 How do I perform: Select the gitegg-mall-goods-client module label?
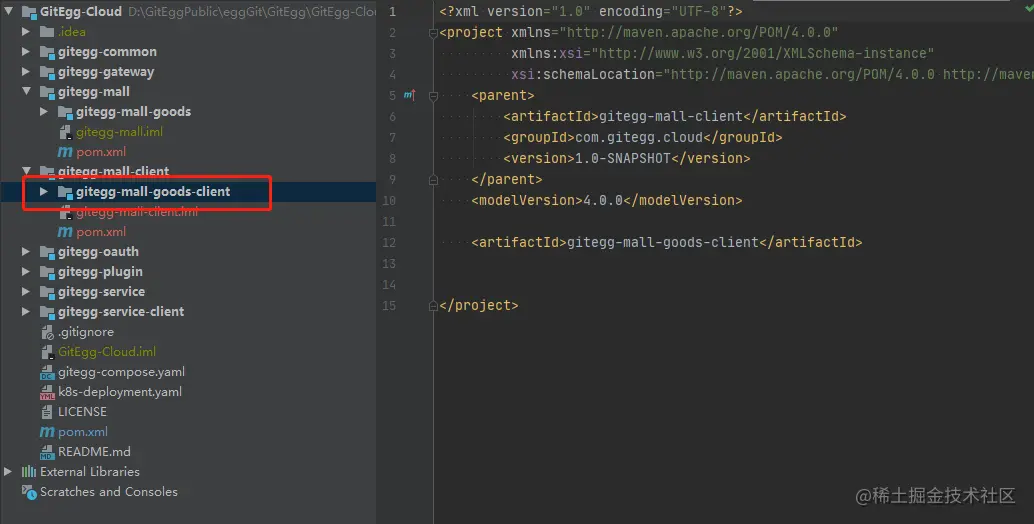point(153,191)
